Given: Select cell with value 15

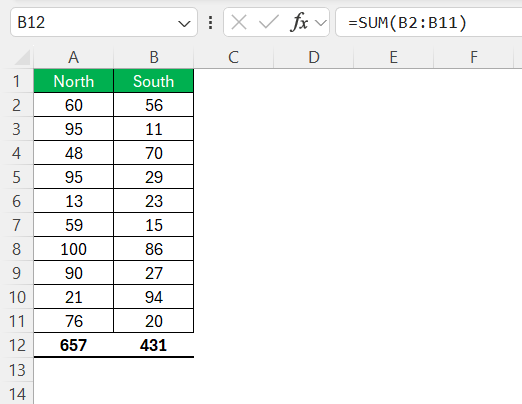Looking at the screenshot, I should (154, 225).
